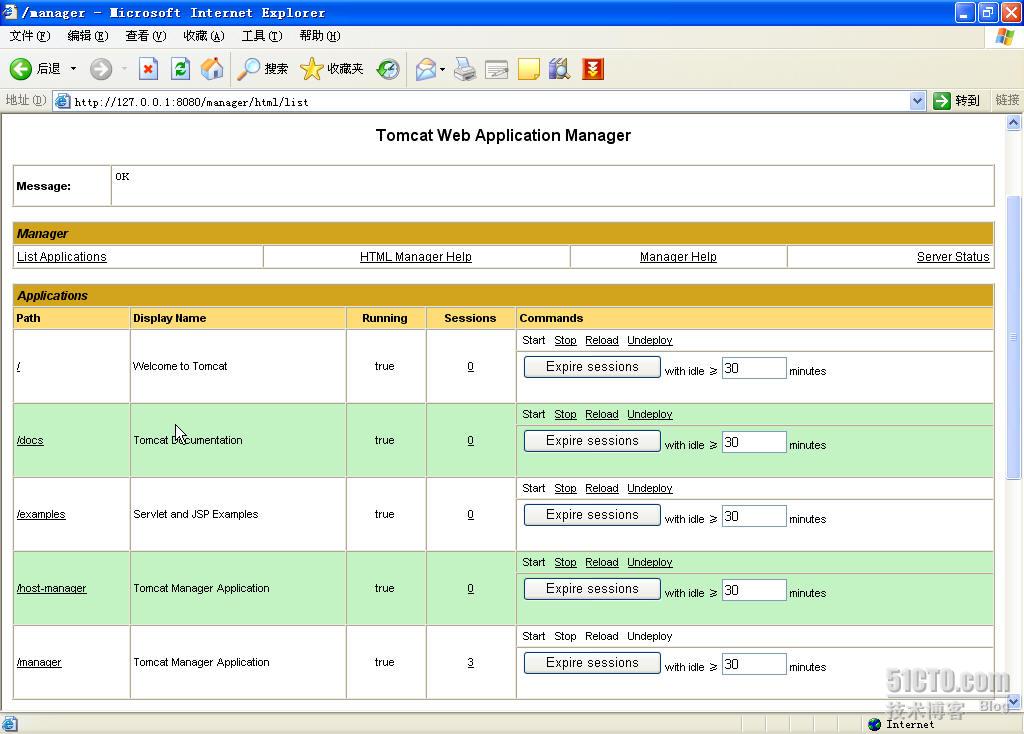View sessions count 0 for /examples
This screenshot has height=734, width=1024.
(x=470, y=515)
